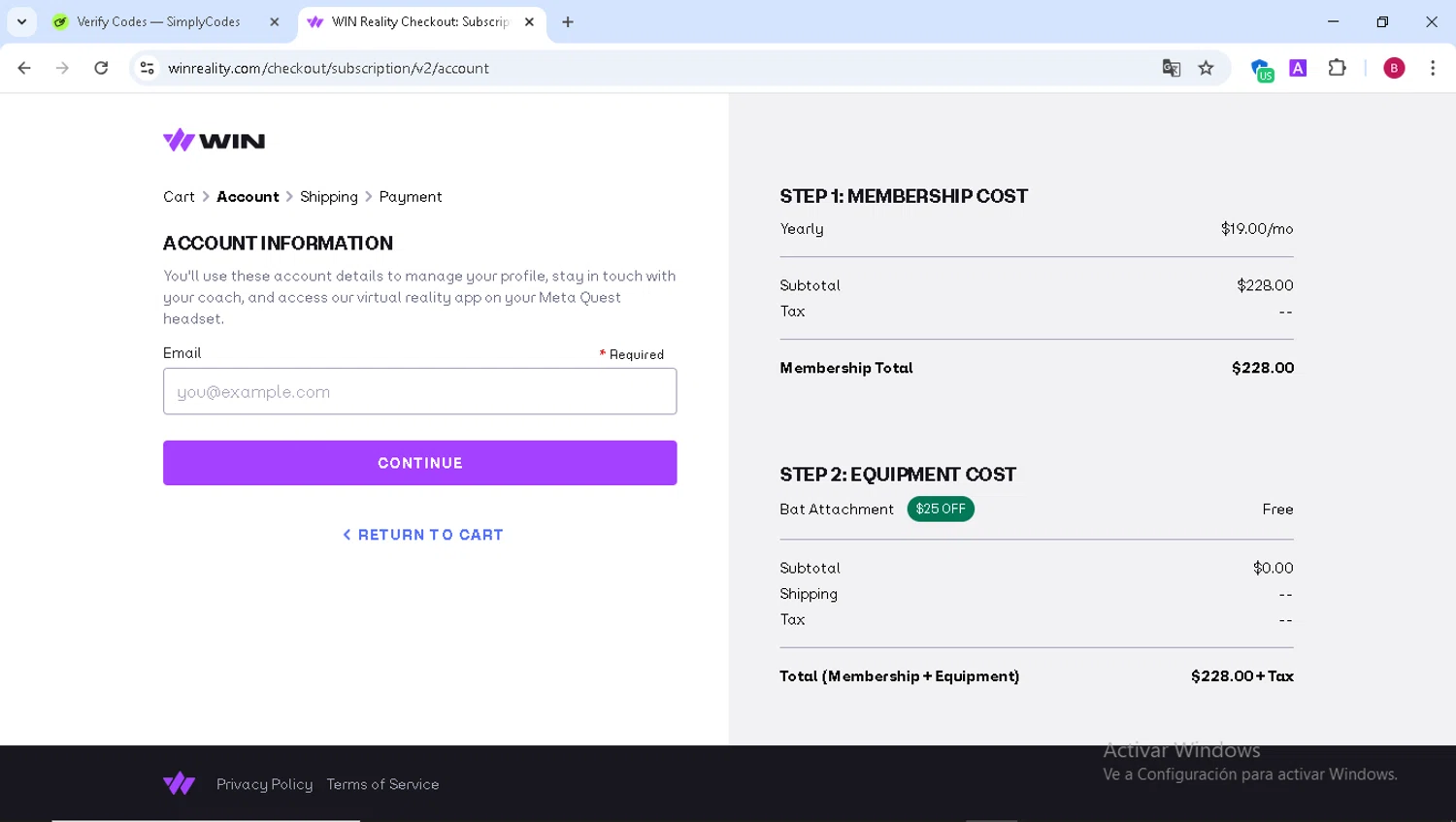Focus the Email input field
The image size is (1456, 822).
click(x=419, y=391)
